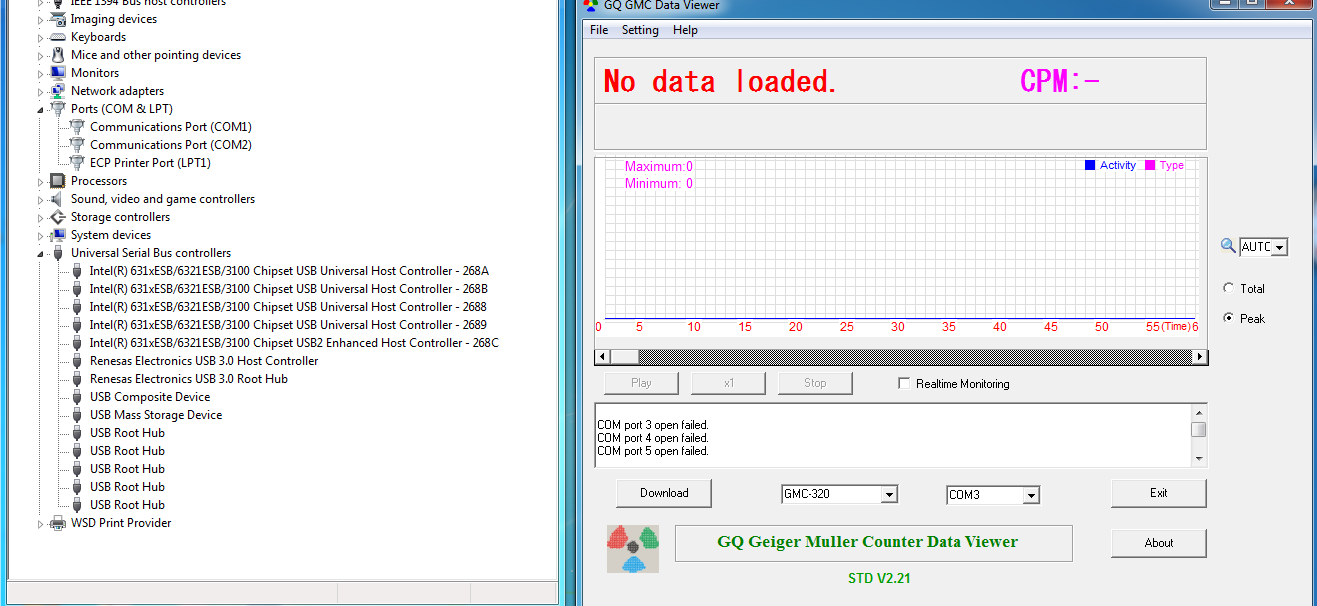Click the radiation trefoil logo image
This screenshot has width=1317, height=606.
coord(633,548)
